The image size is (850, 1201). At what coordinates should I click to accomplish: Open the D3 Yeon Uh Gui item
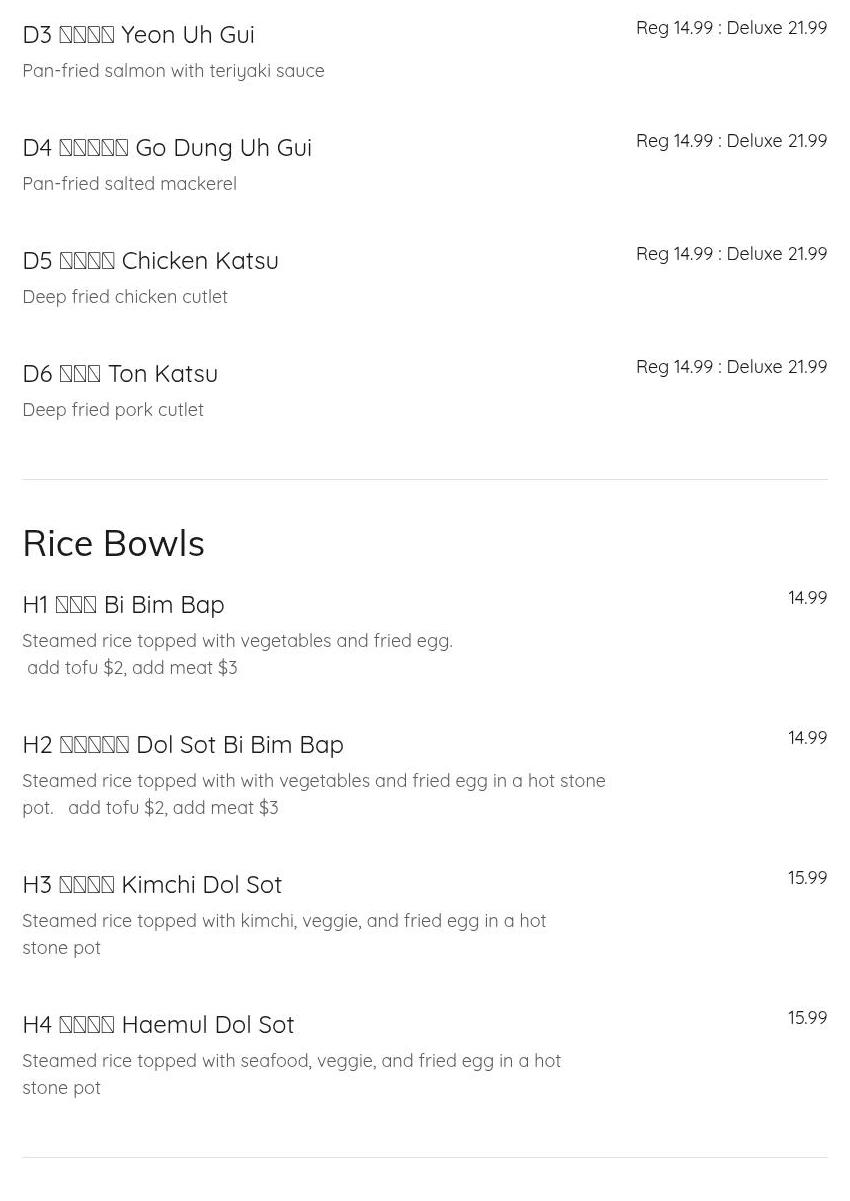coord(138,35)
